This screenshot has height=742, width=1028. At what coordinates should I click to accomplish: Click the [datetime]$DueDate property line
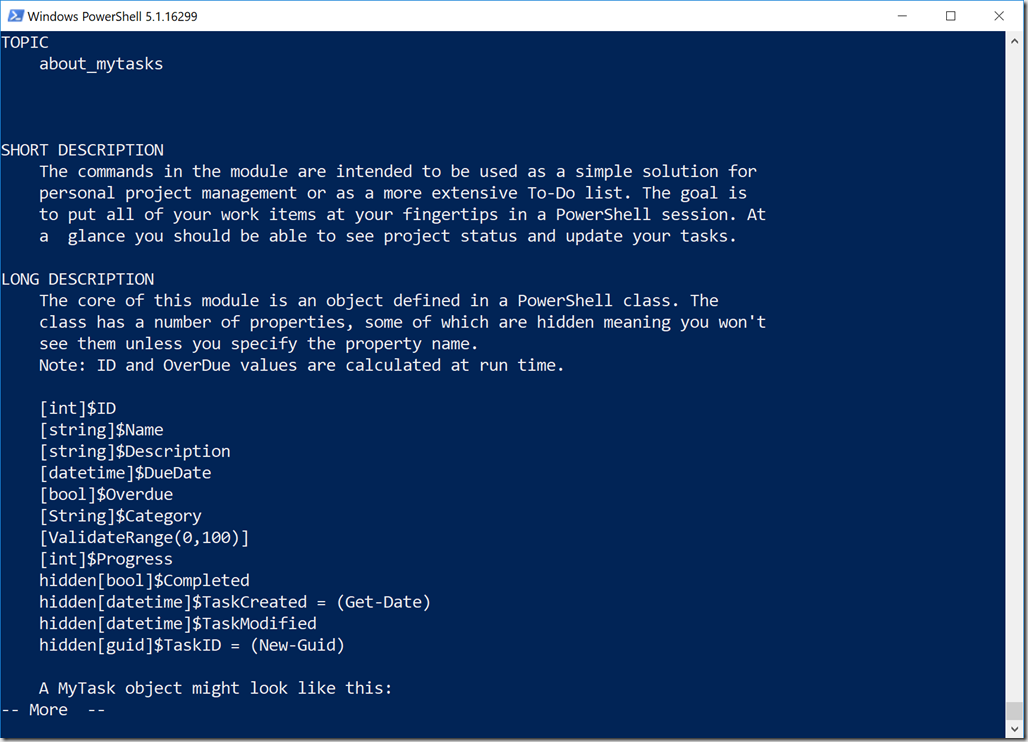tap(125, 473)
